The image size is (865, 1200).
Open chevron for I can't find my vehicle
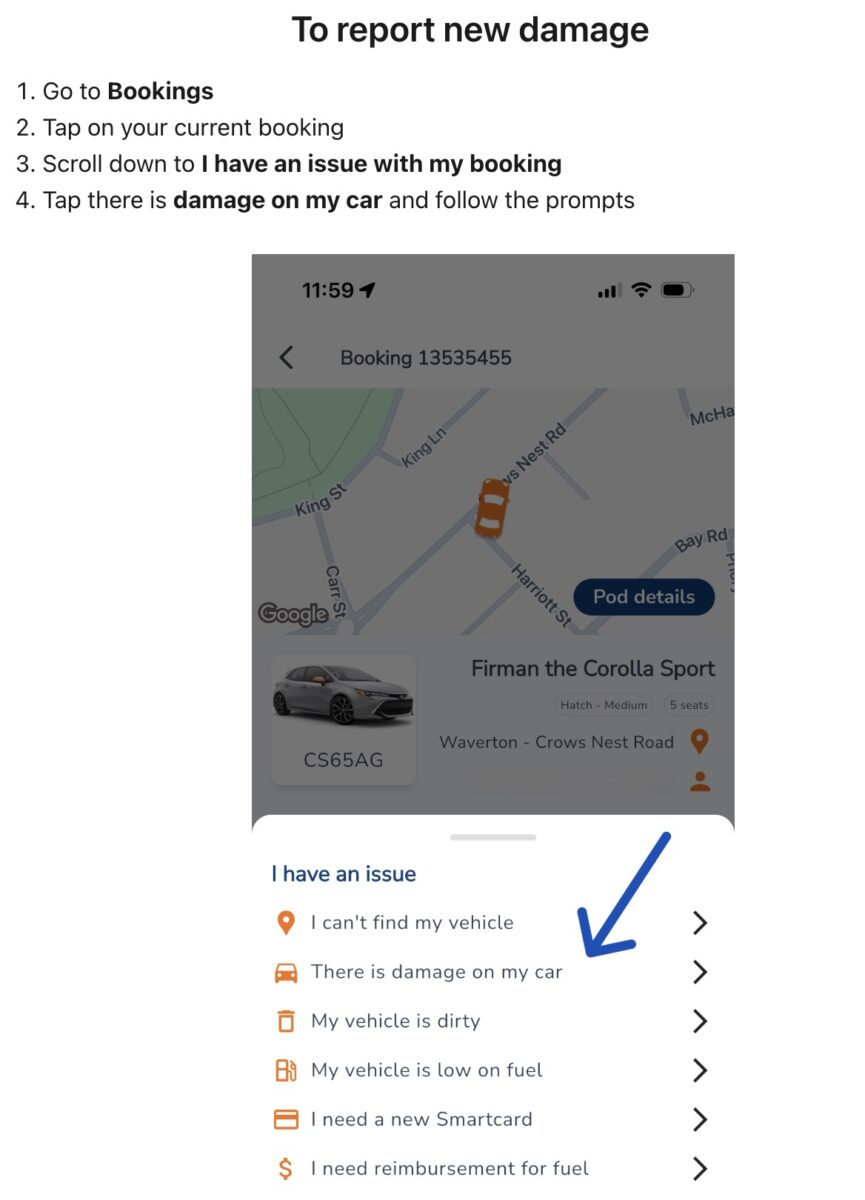point(700,923)
